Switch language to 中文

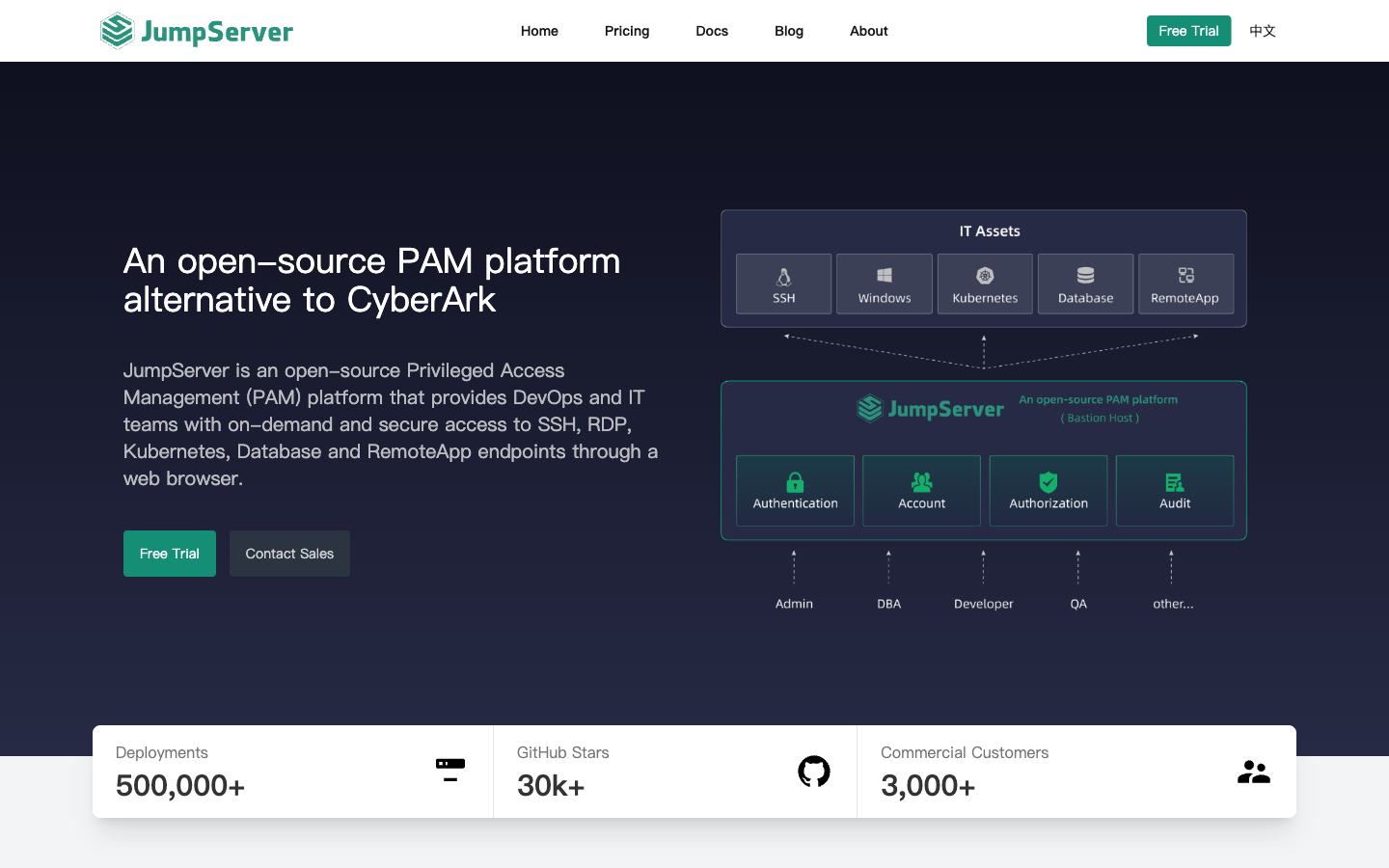click(x=1263, y=31)
